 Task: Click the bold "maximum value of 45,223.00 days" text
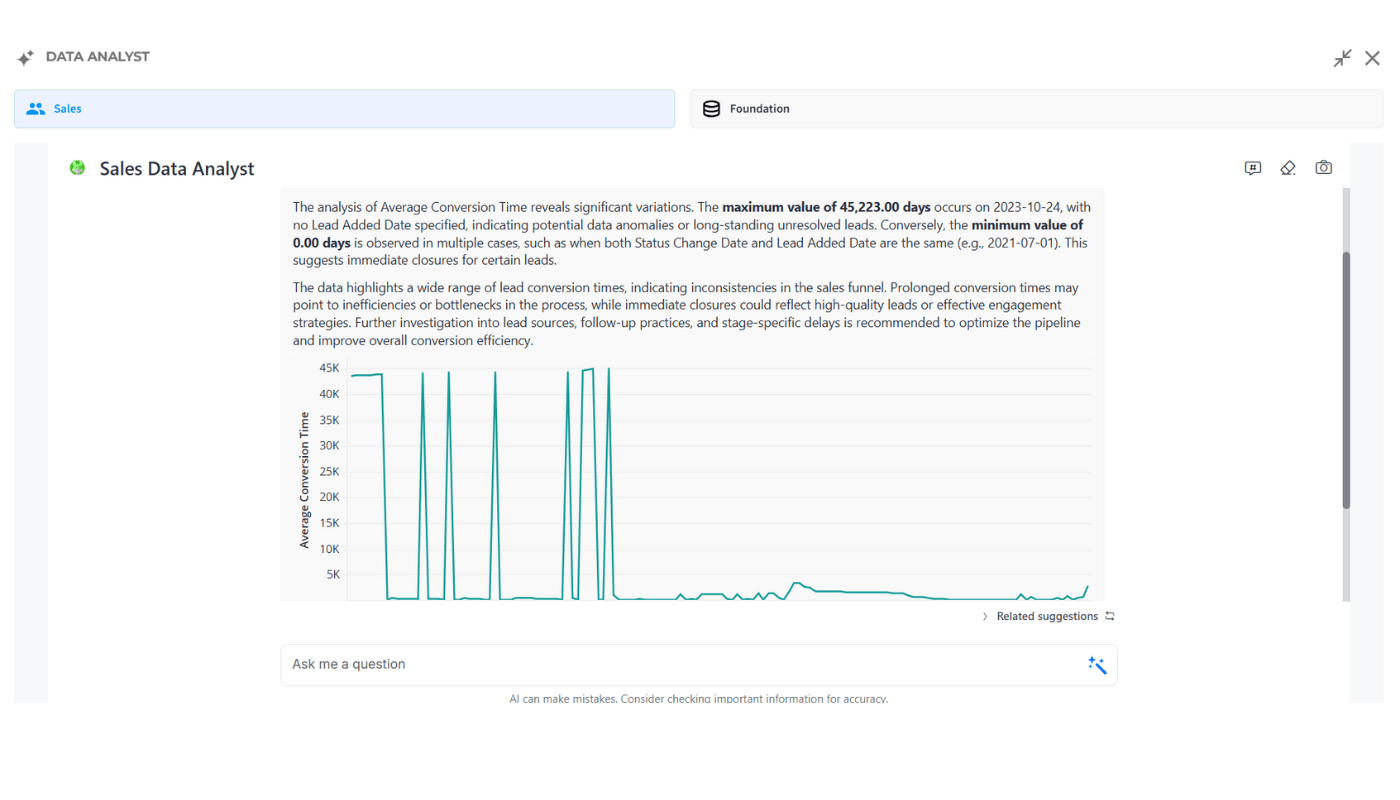[826, 208]
